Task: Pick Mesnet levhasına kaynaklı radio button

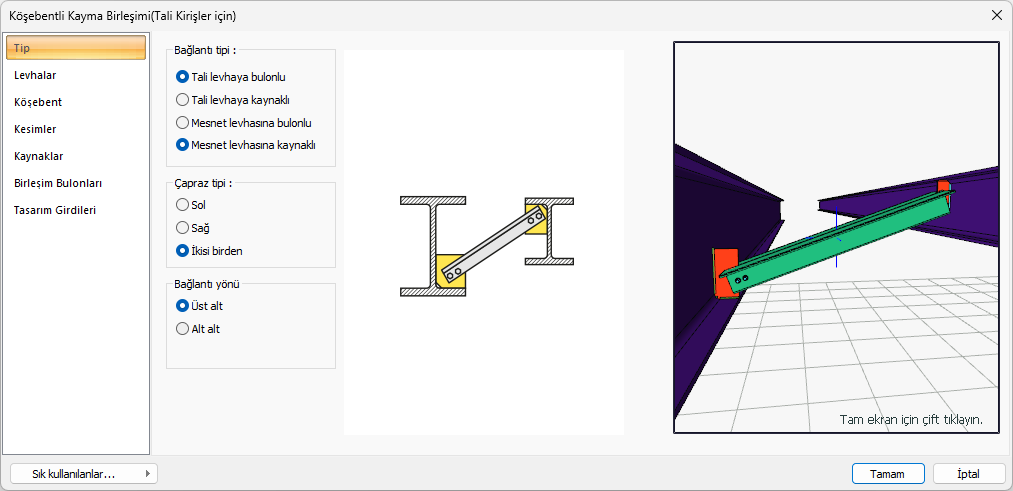Action: pos(182,144)
